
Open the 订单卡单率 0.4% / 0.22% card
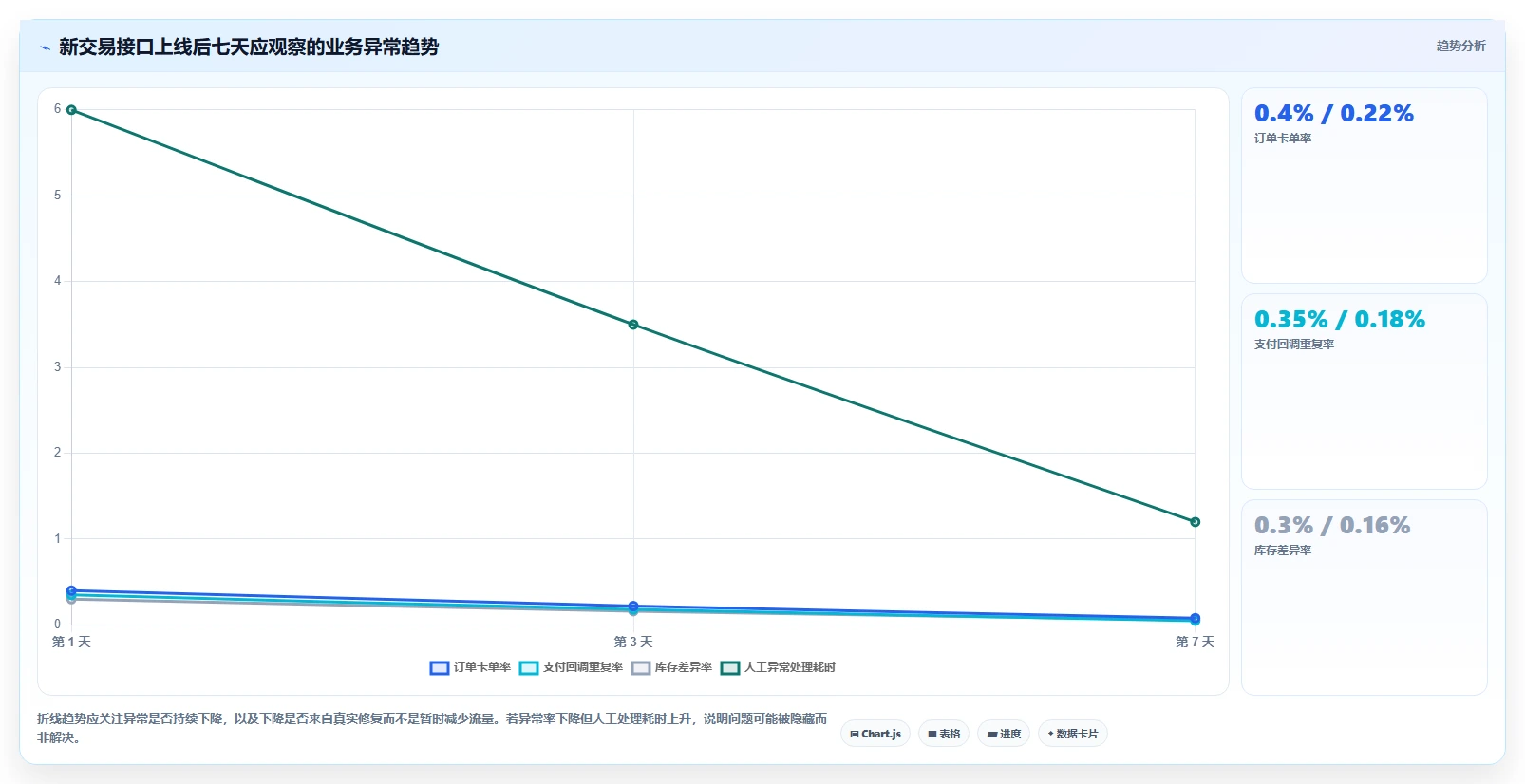pos(1365,186)
